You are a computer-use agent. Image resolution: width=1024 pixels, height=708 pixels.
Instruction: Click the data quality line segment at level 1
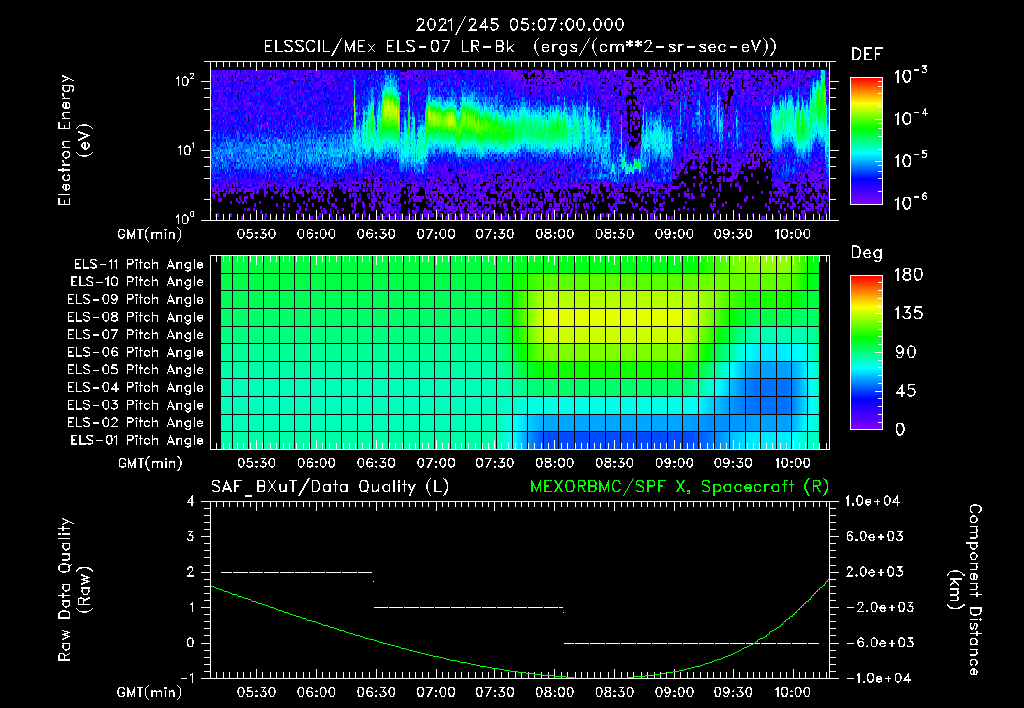[x=468, y=607]
